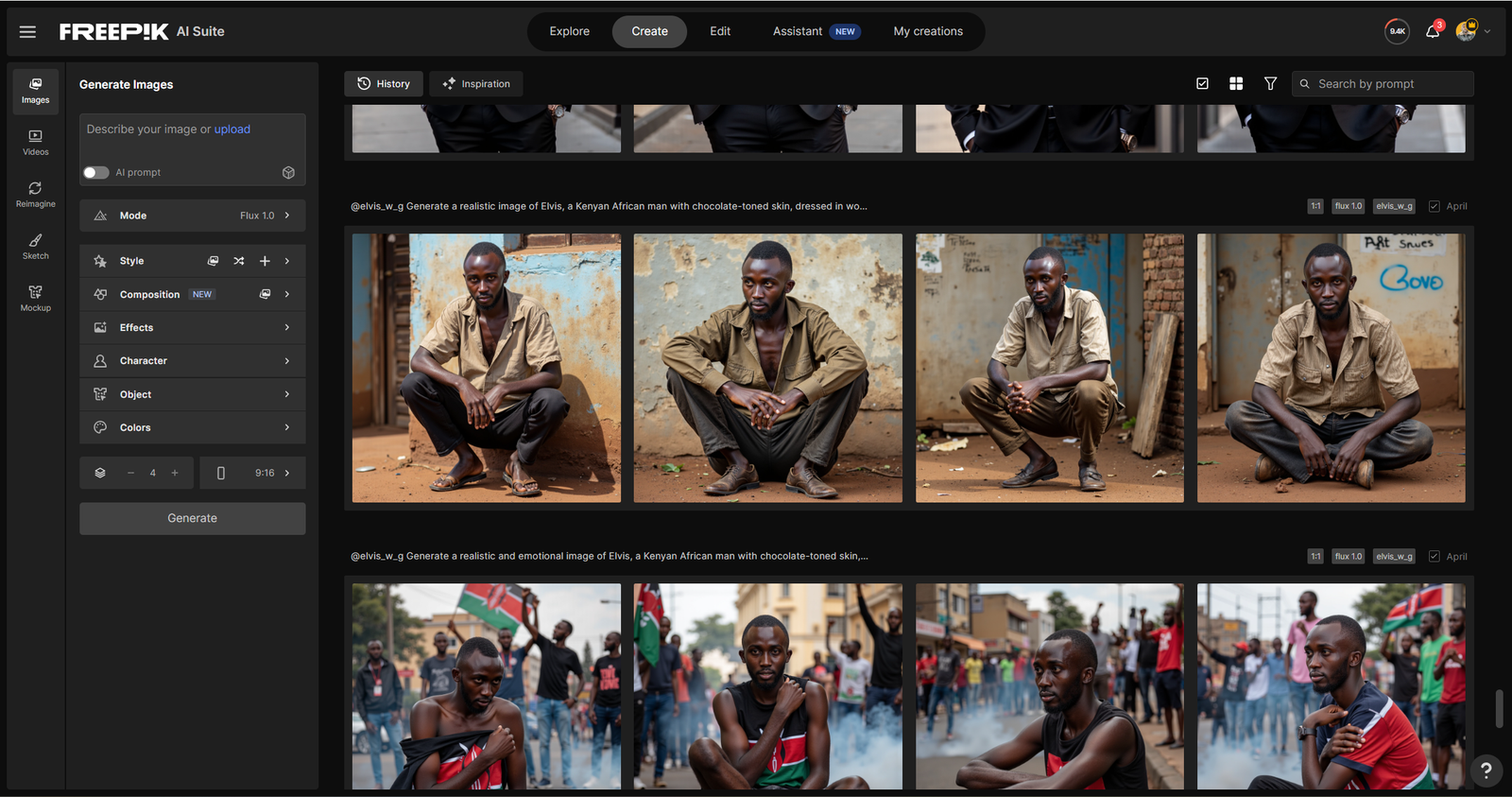Open the notifications bell

[x=1433, y=31]
